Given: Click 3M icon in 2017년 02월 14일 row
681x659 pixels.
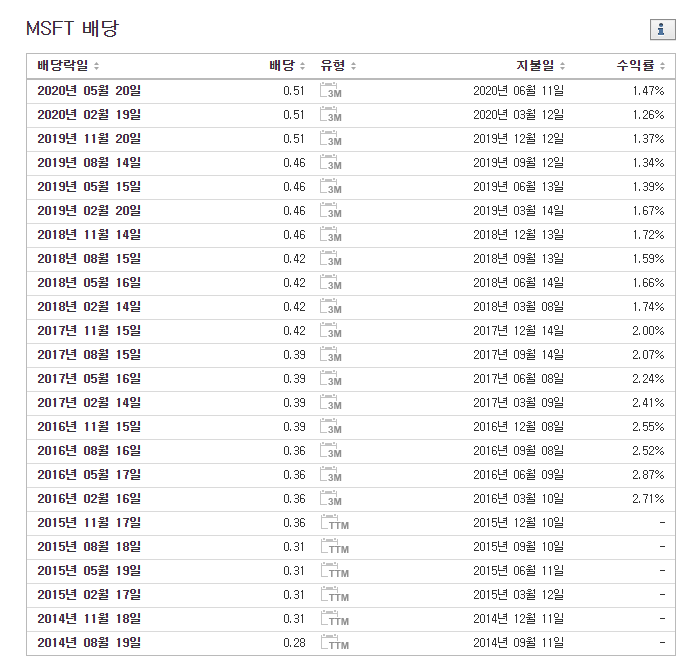Looking at the screenshot, I should tap(331, 403).
